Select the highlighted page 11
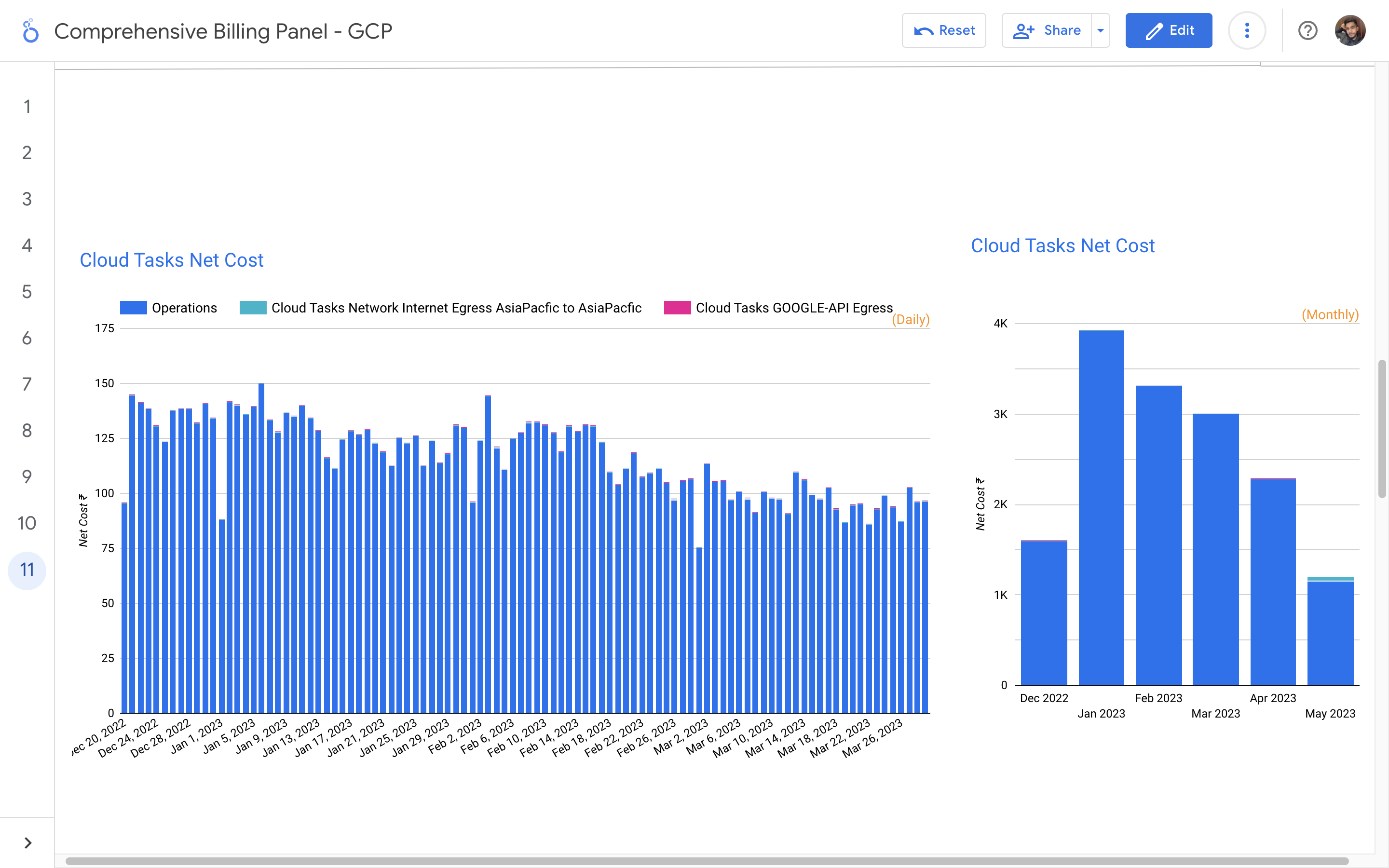Viewport: 1389px width, 868px height. (x=27, y=570)
